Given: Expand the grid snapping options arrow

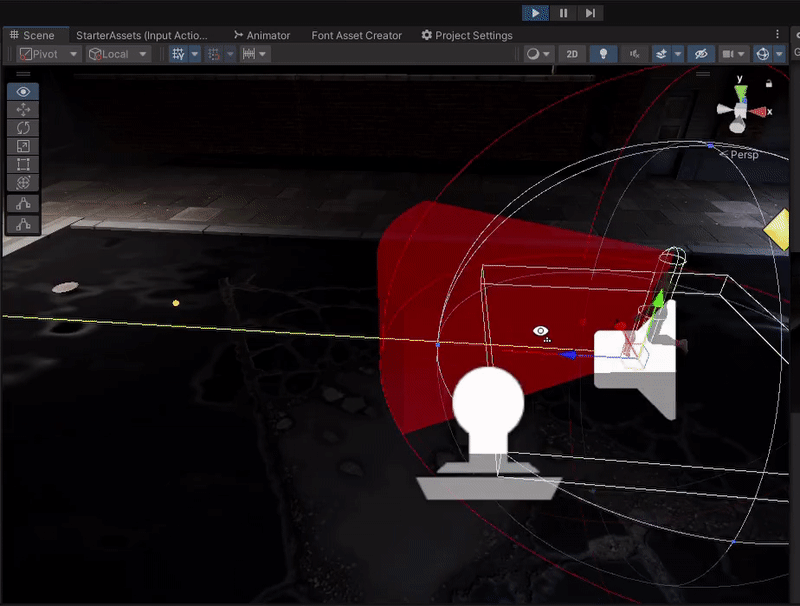Looking at the screenshot, I should point(230,54).
